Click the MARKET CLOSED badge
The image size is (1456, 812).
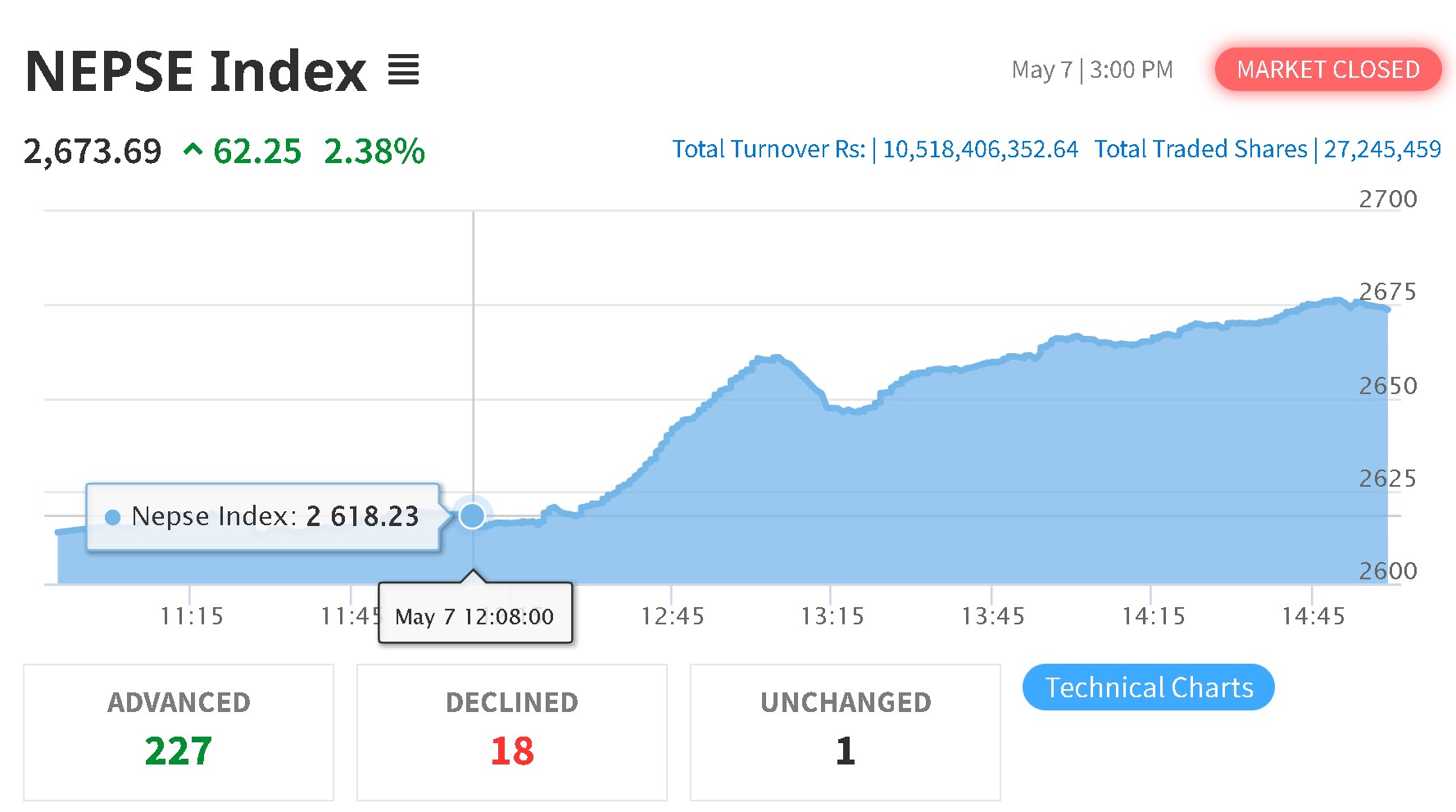tap(1327, 70)
